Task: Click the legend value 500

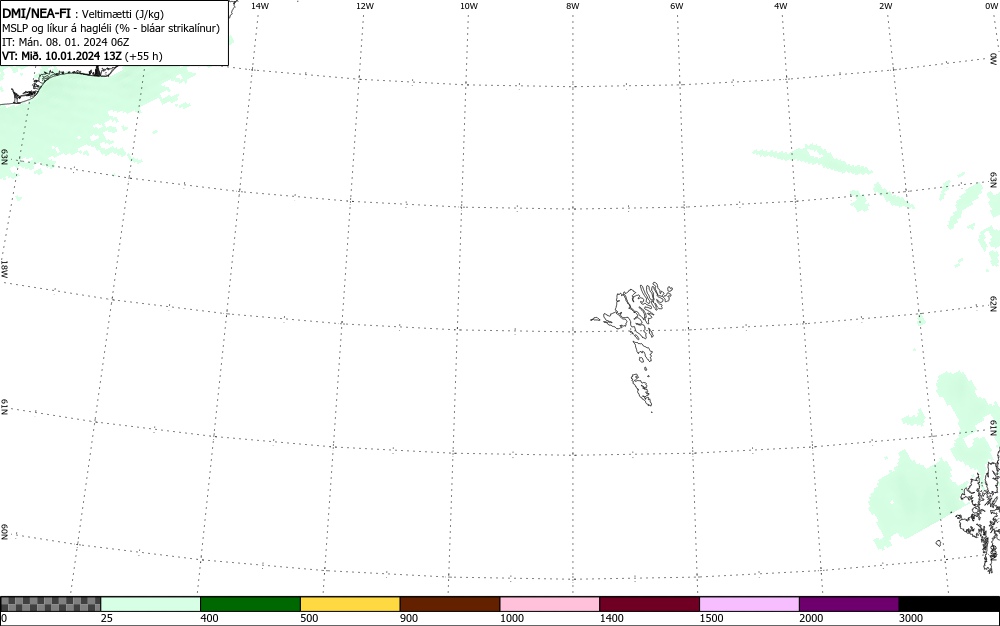Action: [x=309, y=618]
